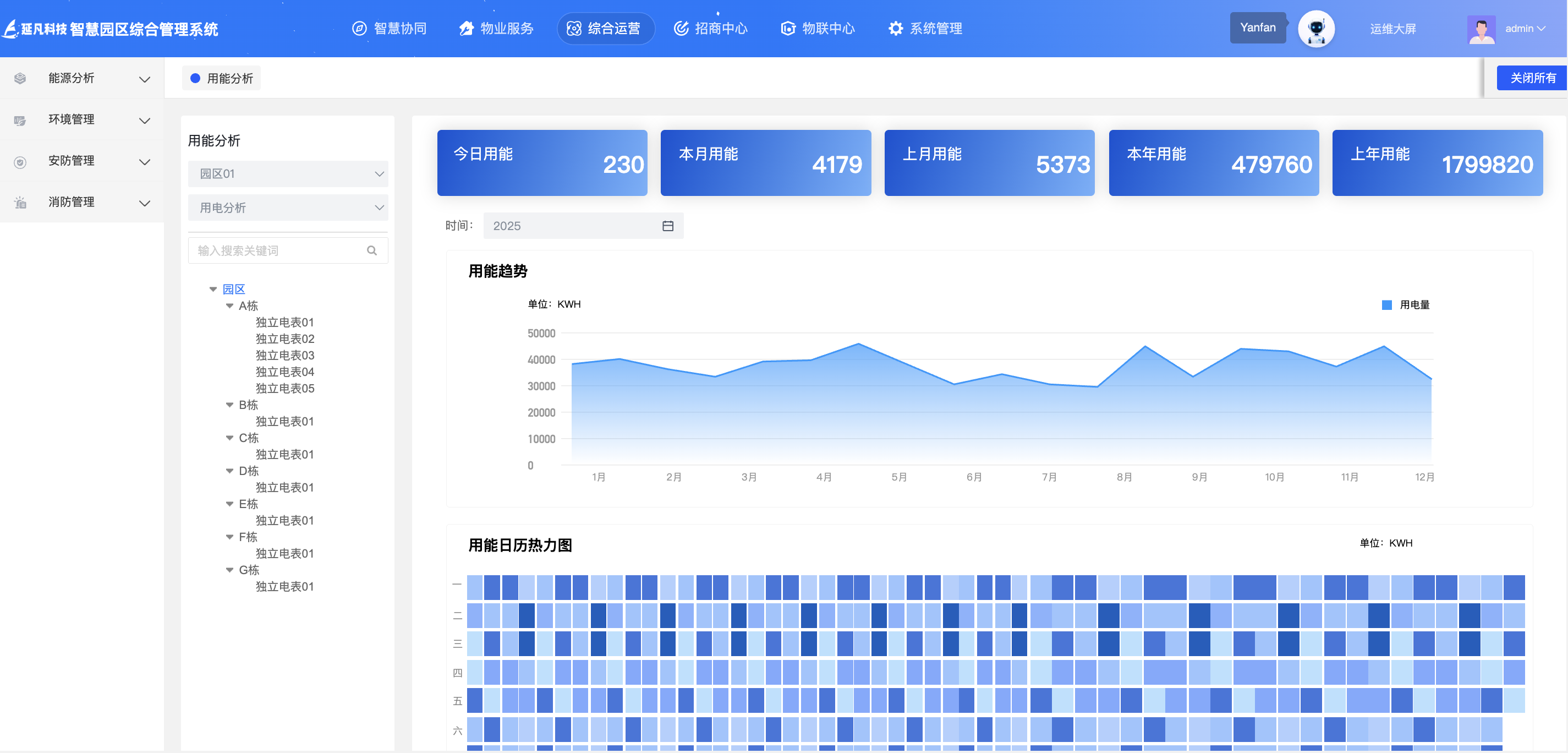
Task: Collapse the 园区 tree root triangle
Action: (213, 290)
